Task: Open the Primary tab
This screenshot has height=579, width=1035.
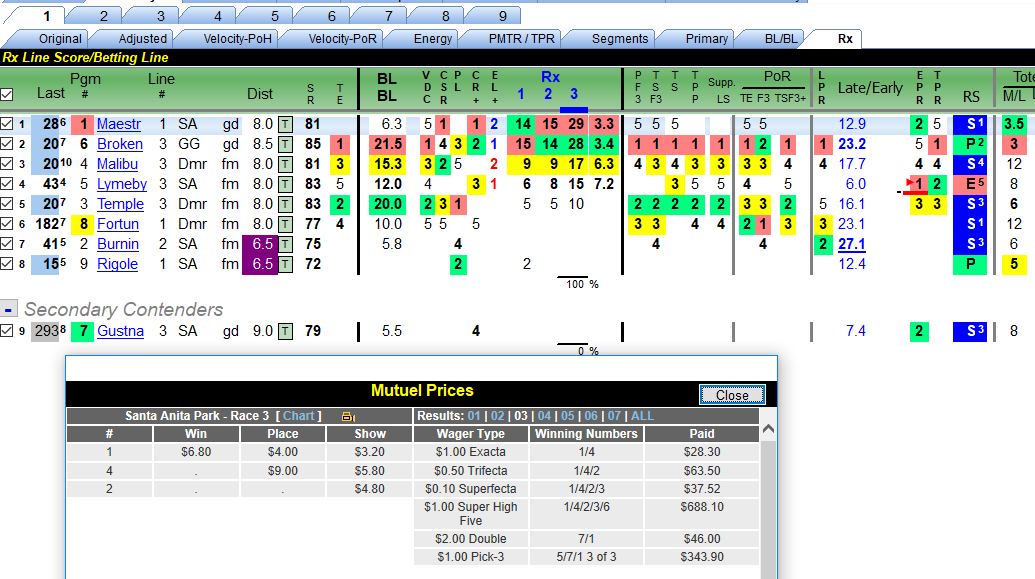Action: pyautogui.click(x=706, y=39)
